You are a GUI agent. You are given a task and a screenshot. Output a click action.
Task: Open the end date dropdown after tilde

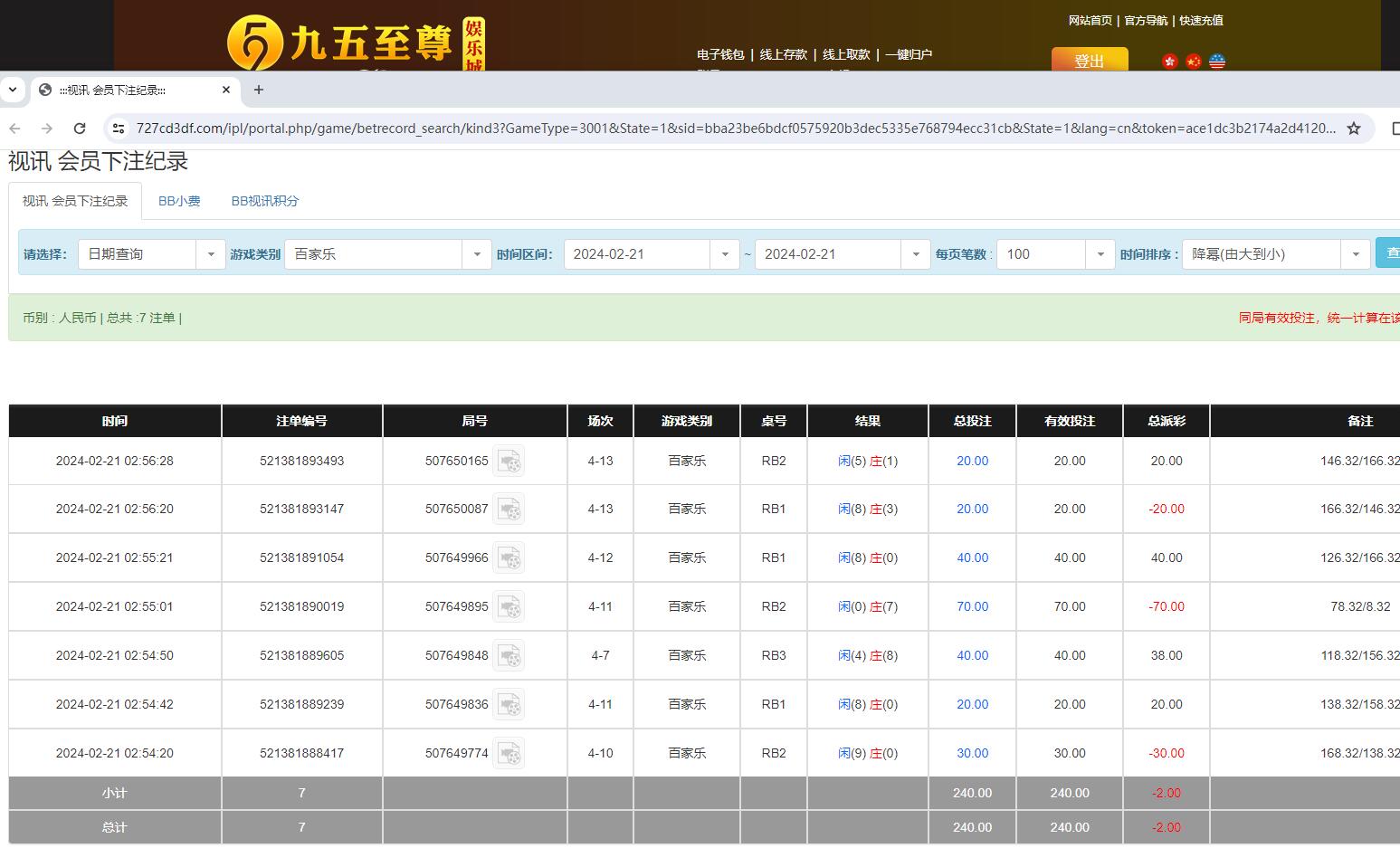point(843,254)
